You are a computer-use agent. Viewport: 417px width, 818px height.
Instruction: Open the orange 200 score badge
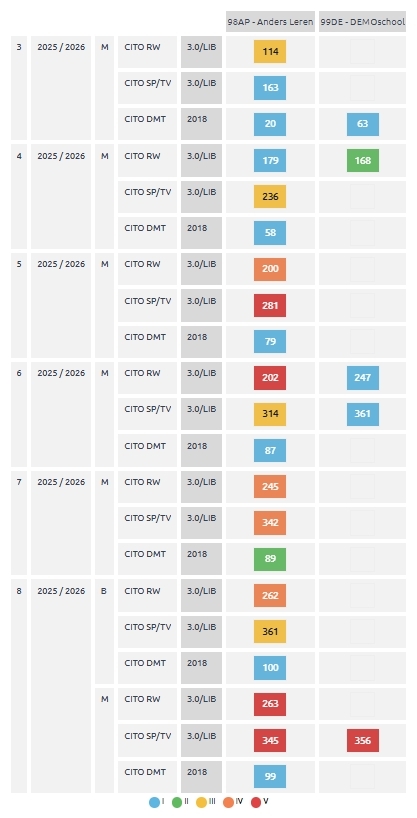[270, 269]
